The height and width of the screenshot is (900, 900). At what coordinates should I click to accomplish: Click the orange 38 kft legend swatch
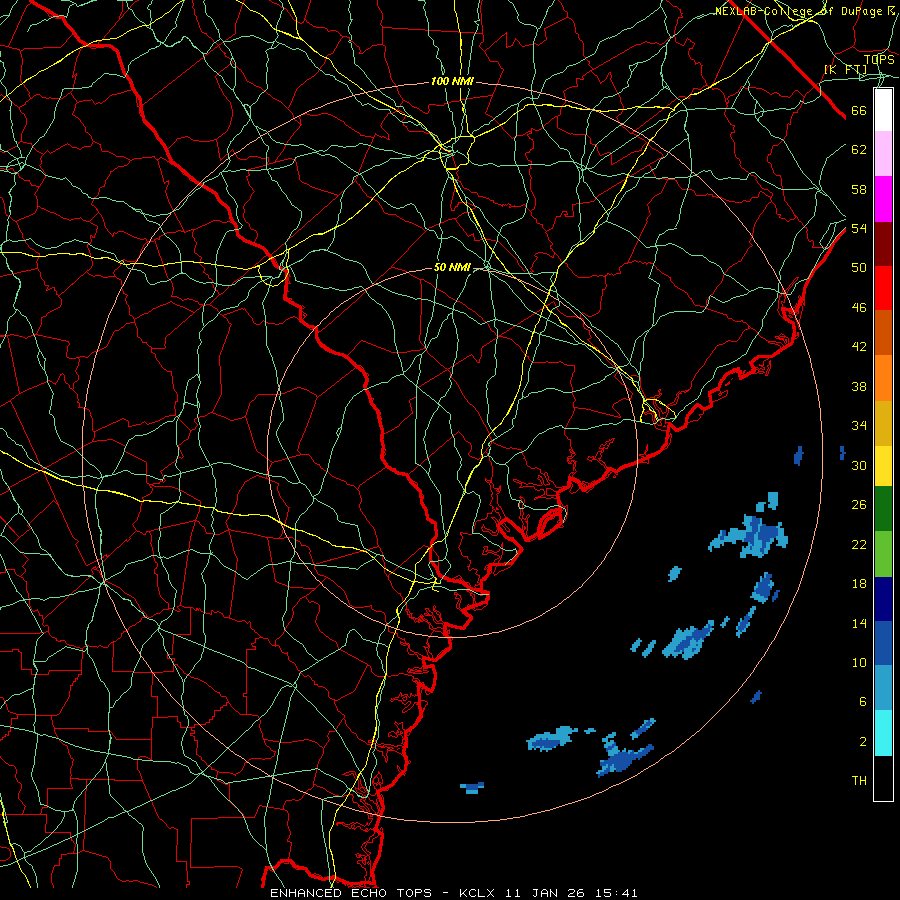[x=883, y=378]
